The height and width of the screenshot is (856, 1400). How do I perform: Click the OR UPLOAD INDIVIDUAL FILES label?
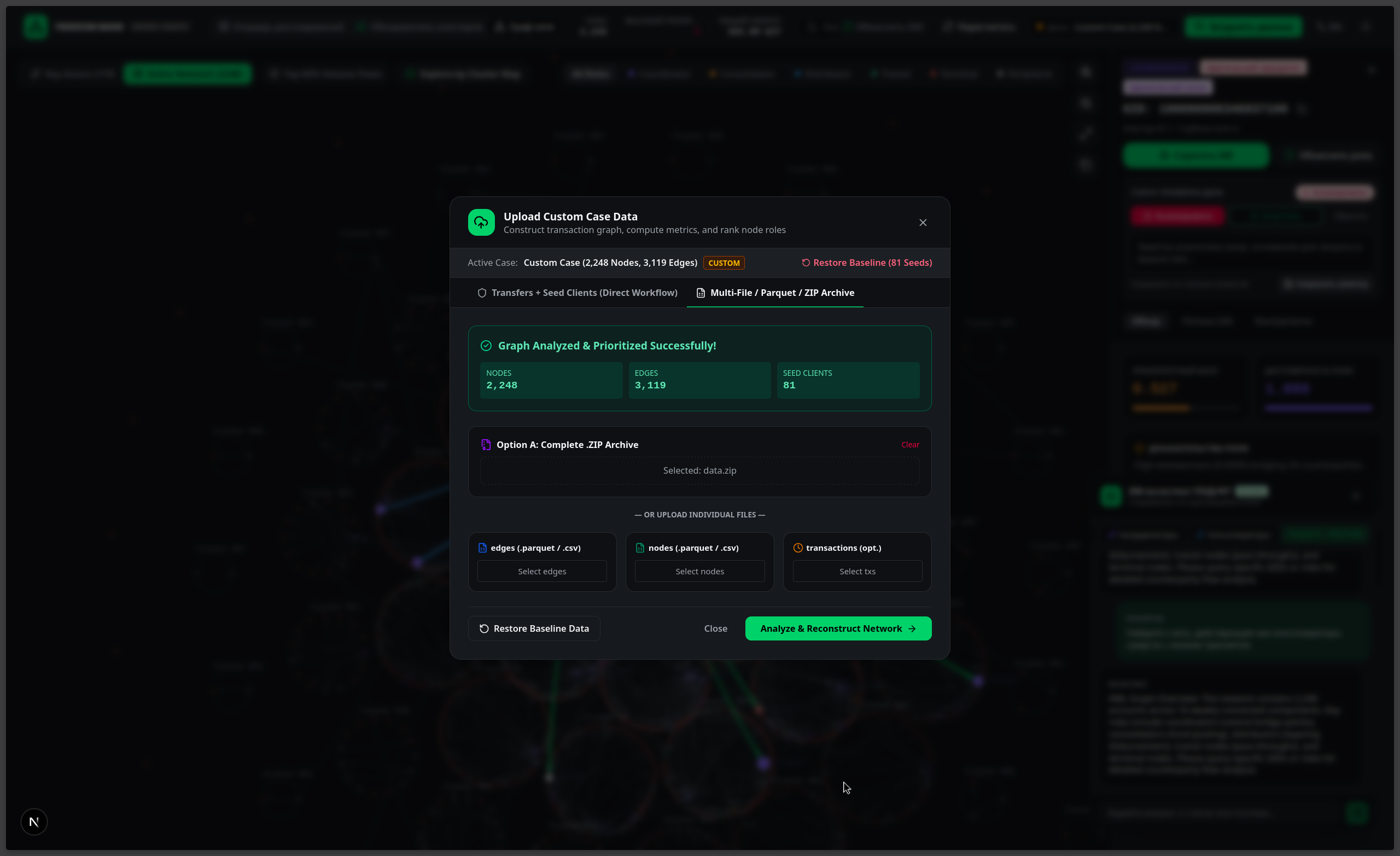[x=699, y=514]
